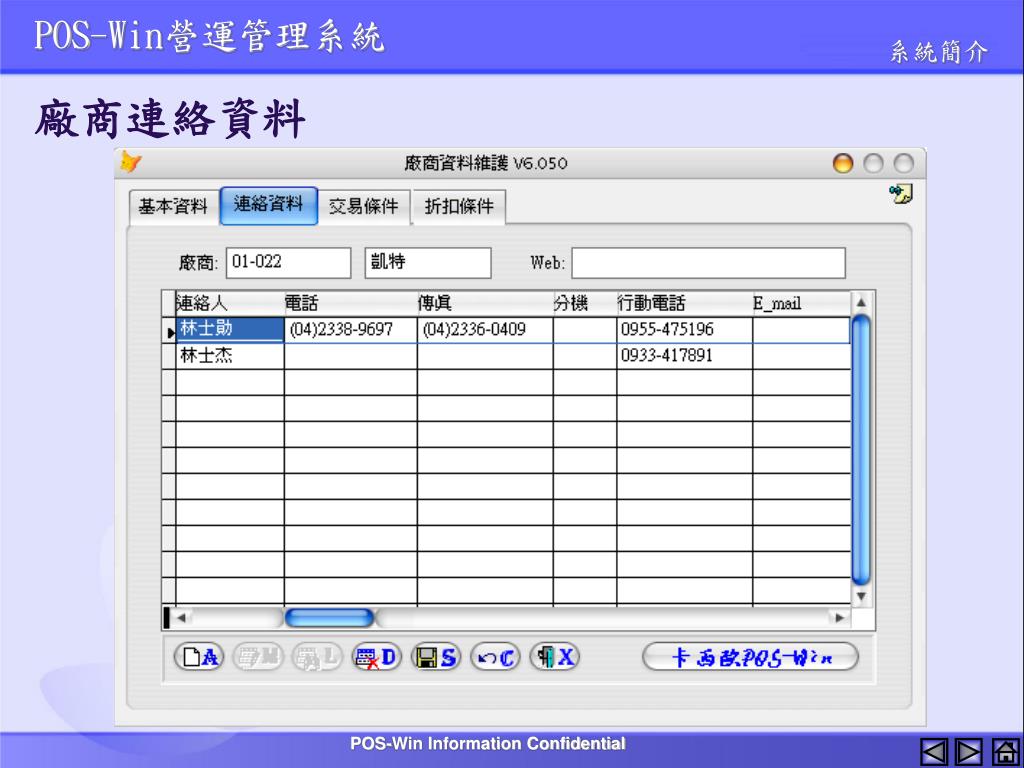
Task: Click the 系統簡介 text in slide header
Action: tap(938, 52)
